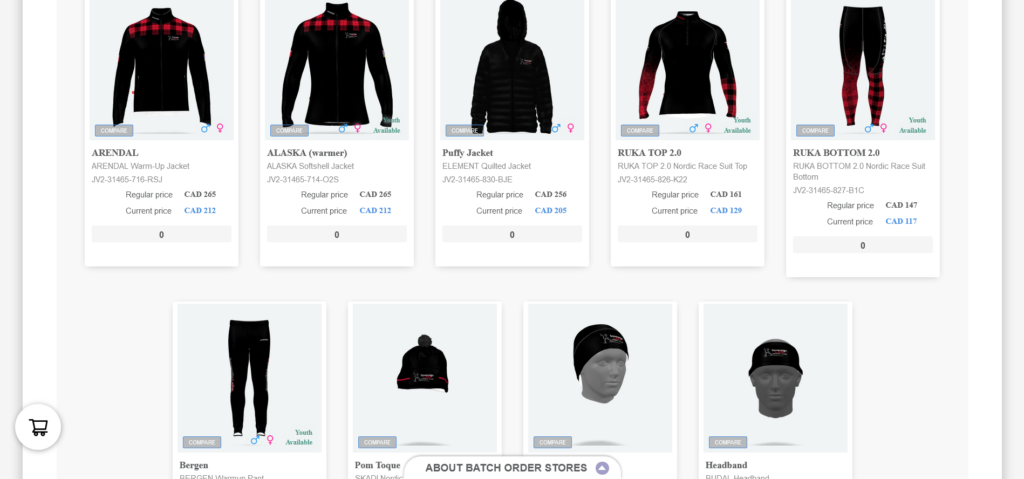Image resolution: width=1024 pixels, height=479 pixels.
Task: Toggle Compare on the Pom Toque
Action: pos(377,442)
